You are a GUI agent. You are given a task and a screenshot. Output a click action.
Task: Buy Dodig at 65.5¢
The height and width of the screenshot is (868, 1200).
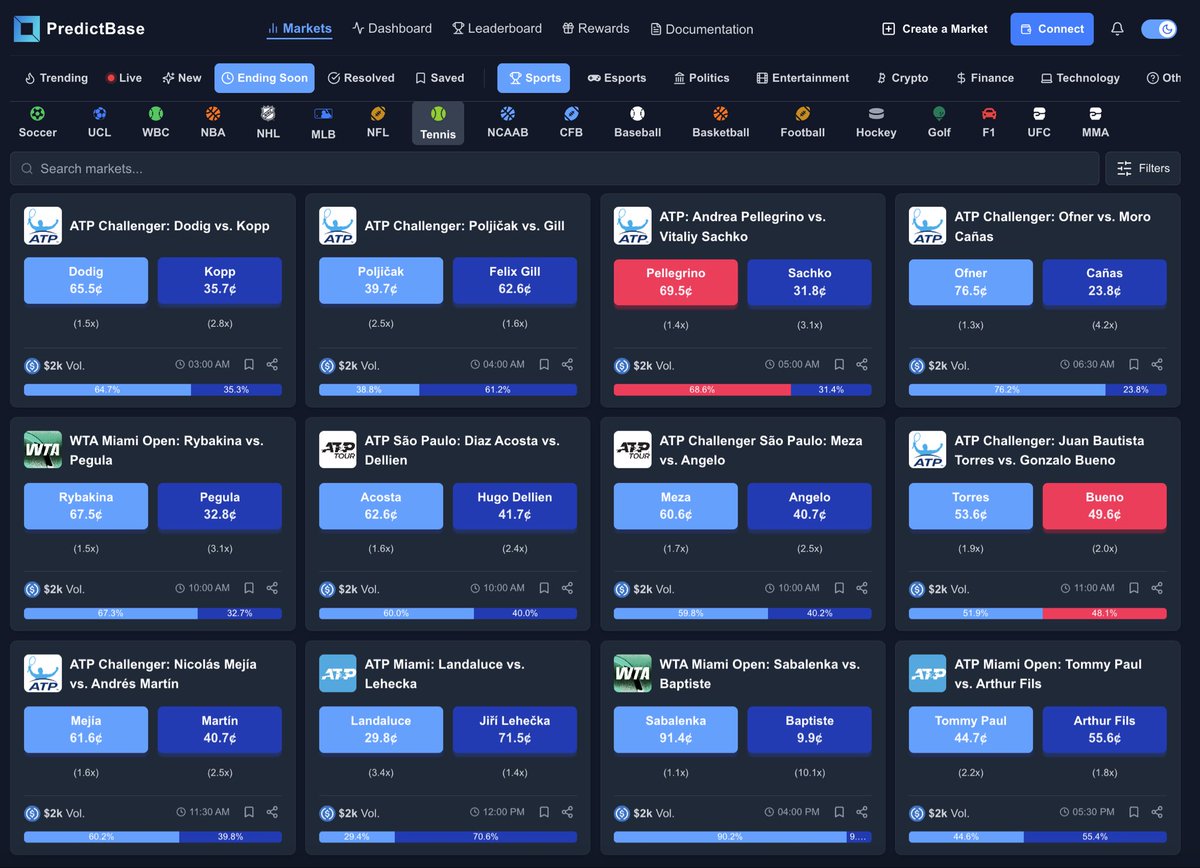86,281
